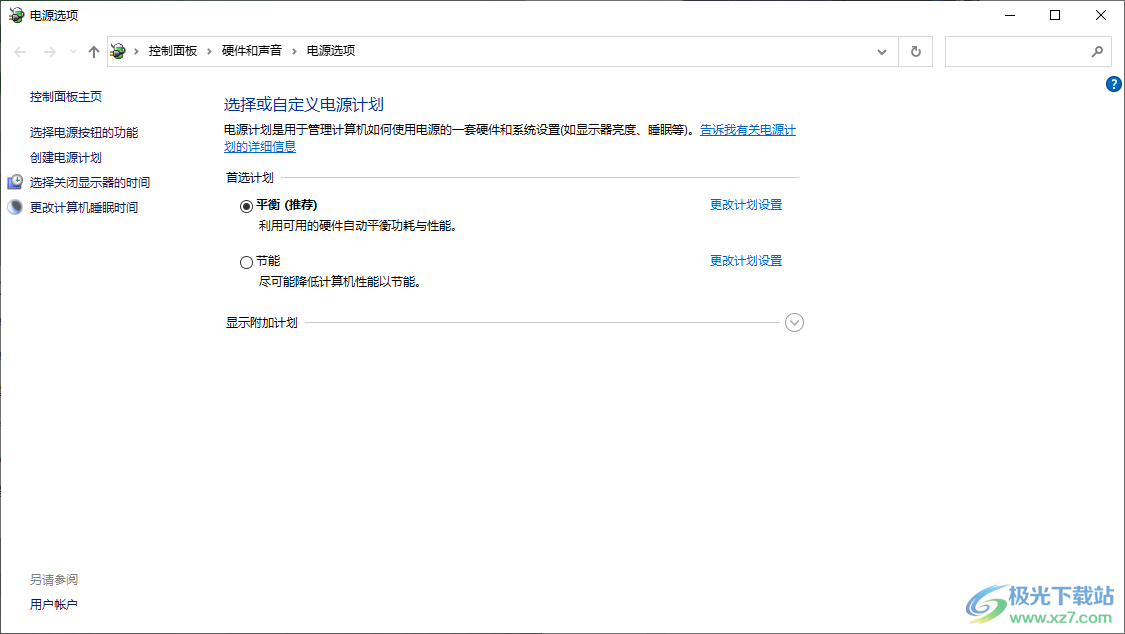Click the 电源选项 icon in the address bar
This screenshot has width=1125, height=634.
118,51
